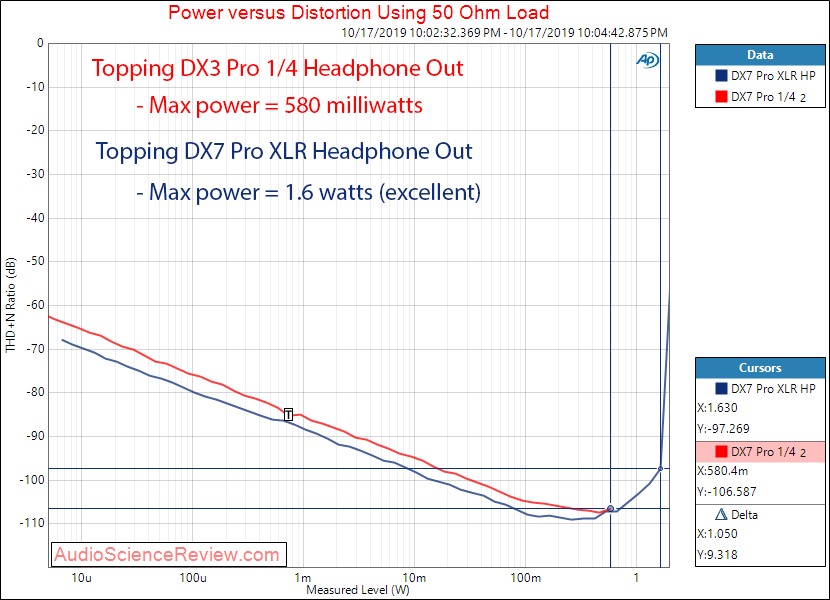Viewport: 830px width, 600px height.
Task: Click the -110 tick label on the Y axis
Action: [x=32, y=523]
